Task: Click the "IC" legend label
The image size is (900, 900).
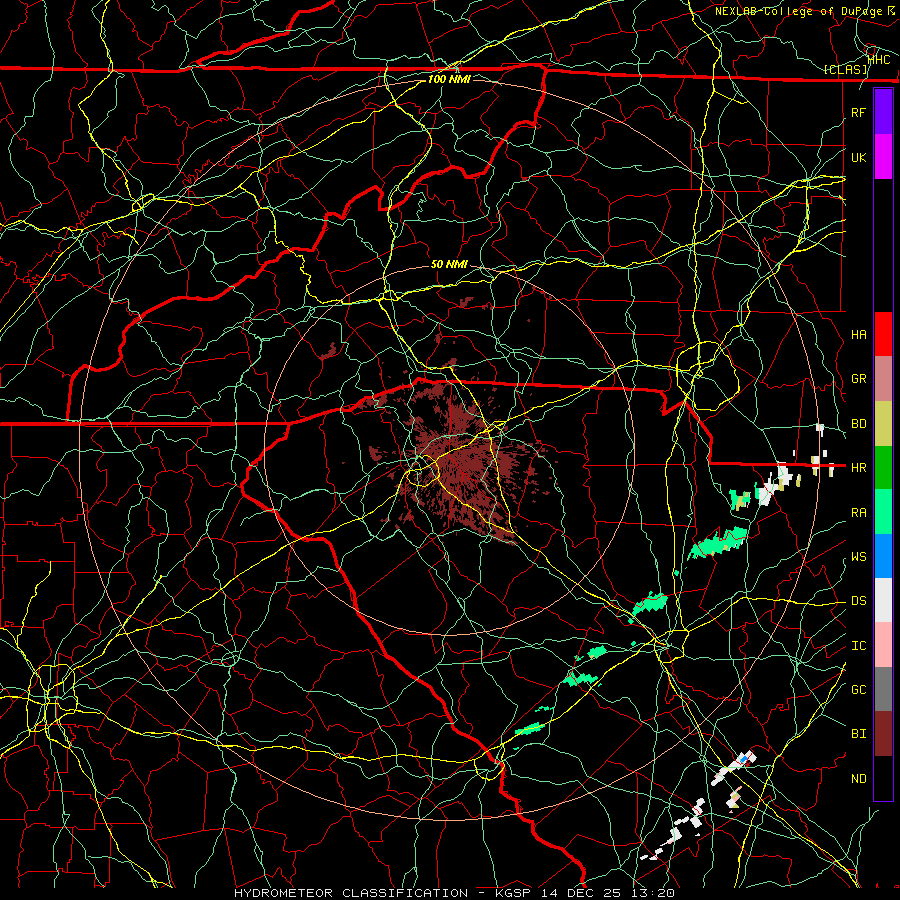Action: pos(858,646)
